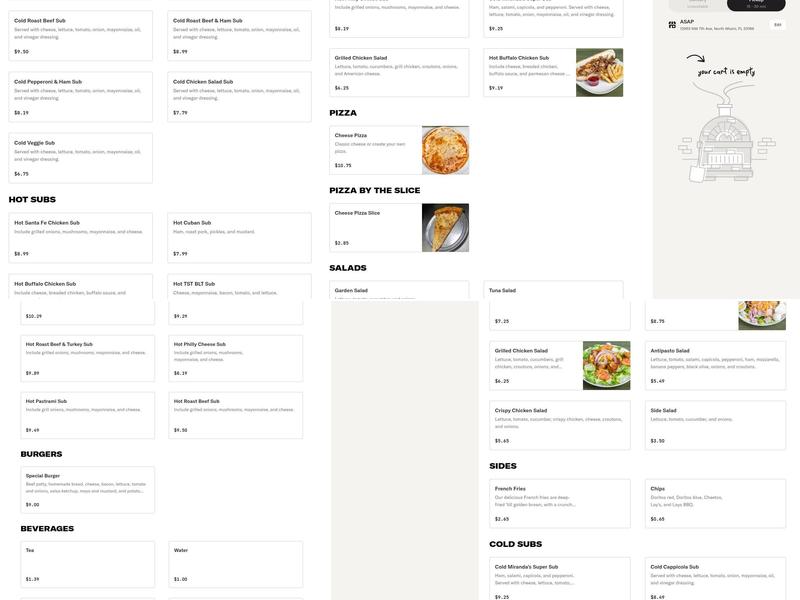800x600 pixels.
Task: Click Edit next to the pickup address
Action: click(777, 23)
